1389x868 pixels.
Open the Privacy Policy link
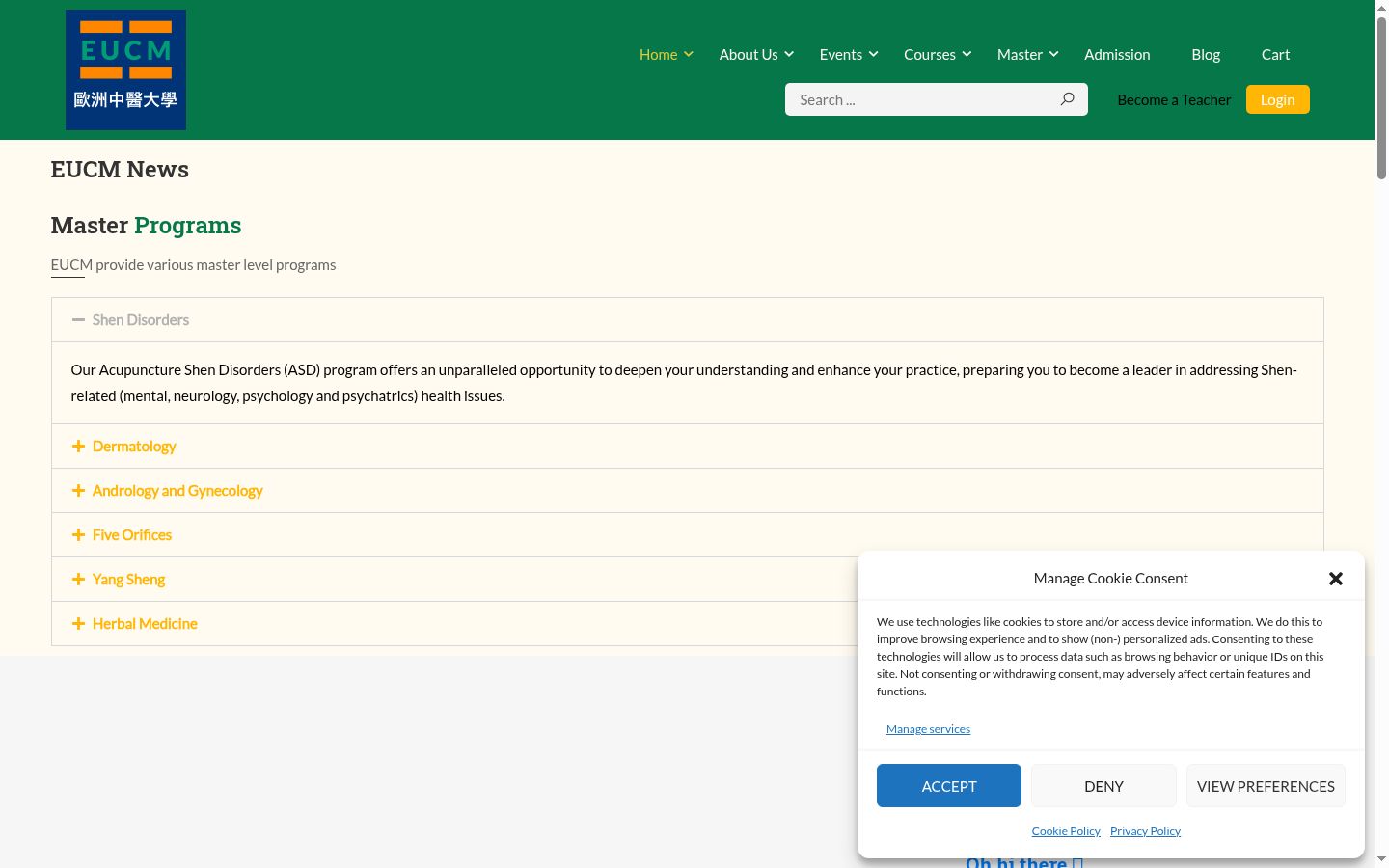click(1145, 831)
